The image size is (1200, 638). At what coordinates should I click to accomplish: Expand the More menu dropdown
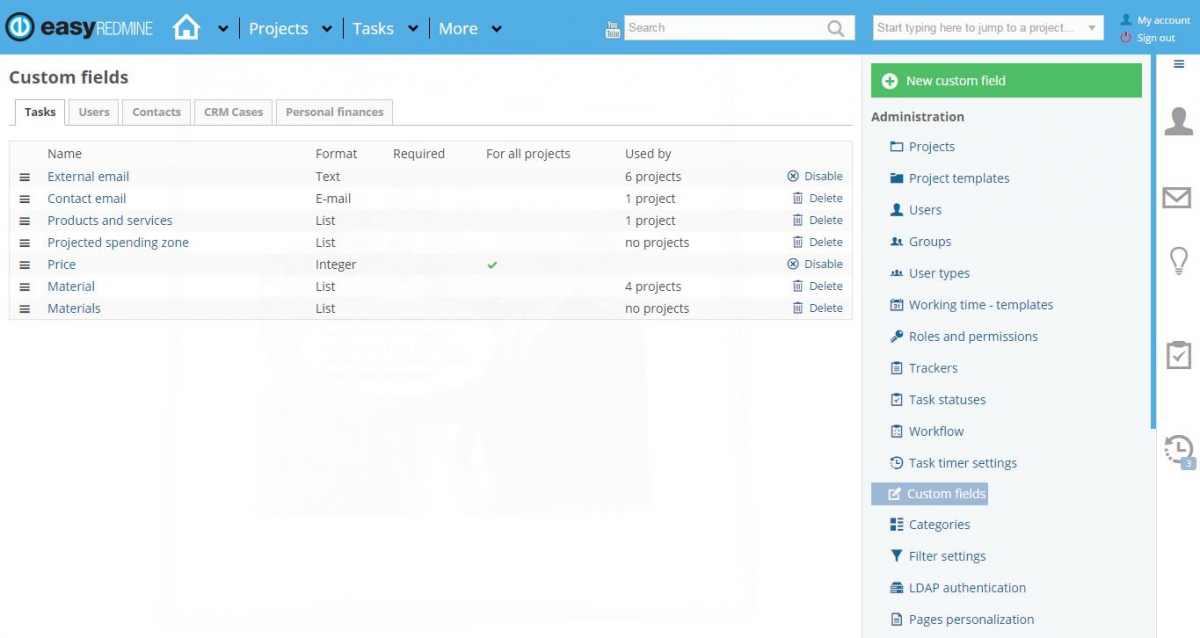[x=494, y=28]
